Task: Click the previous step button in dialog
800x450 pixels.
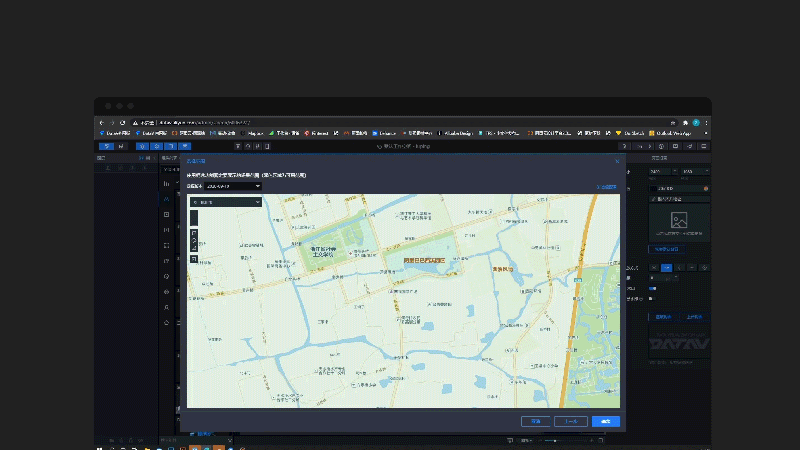Action: pos(571,421)
